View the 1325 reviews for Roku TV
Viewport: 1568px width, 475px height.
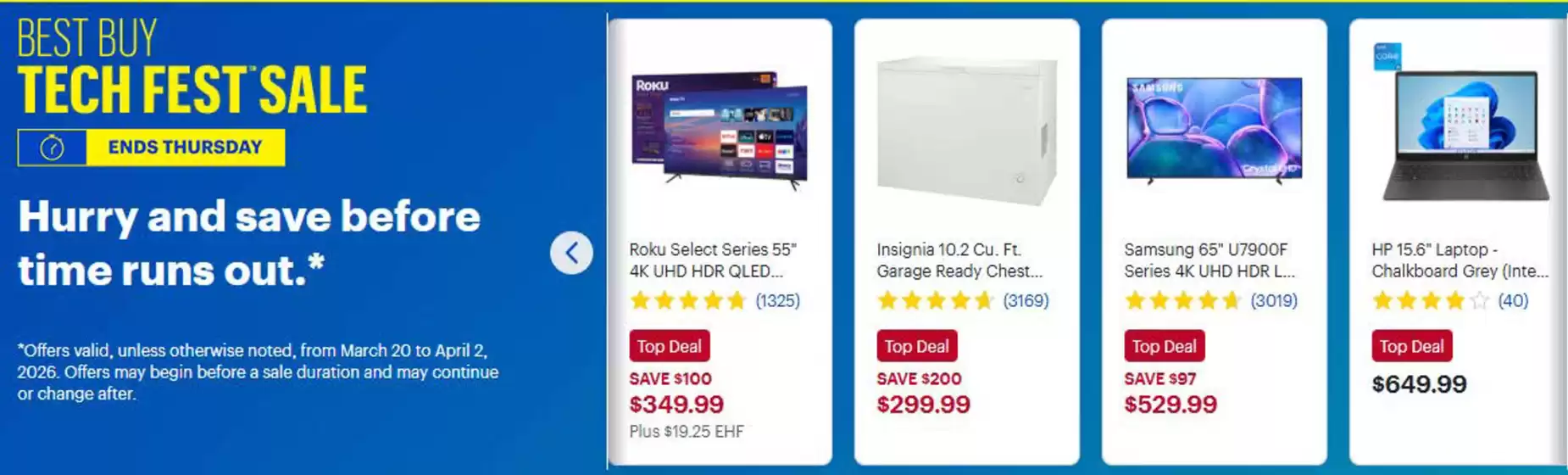point(777,300)
